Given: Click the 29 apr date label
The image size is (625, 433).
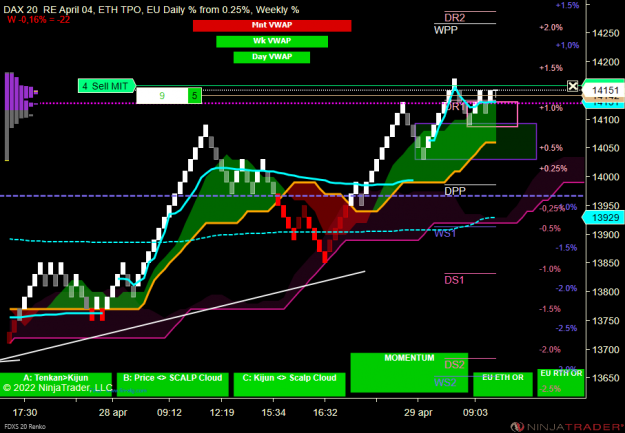Looking at the screenshot, I should (x=418, y=412).
